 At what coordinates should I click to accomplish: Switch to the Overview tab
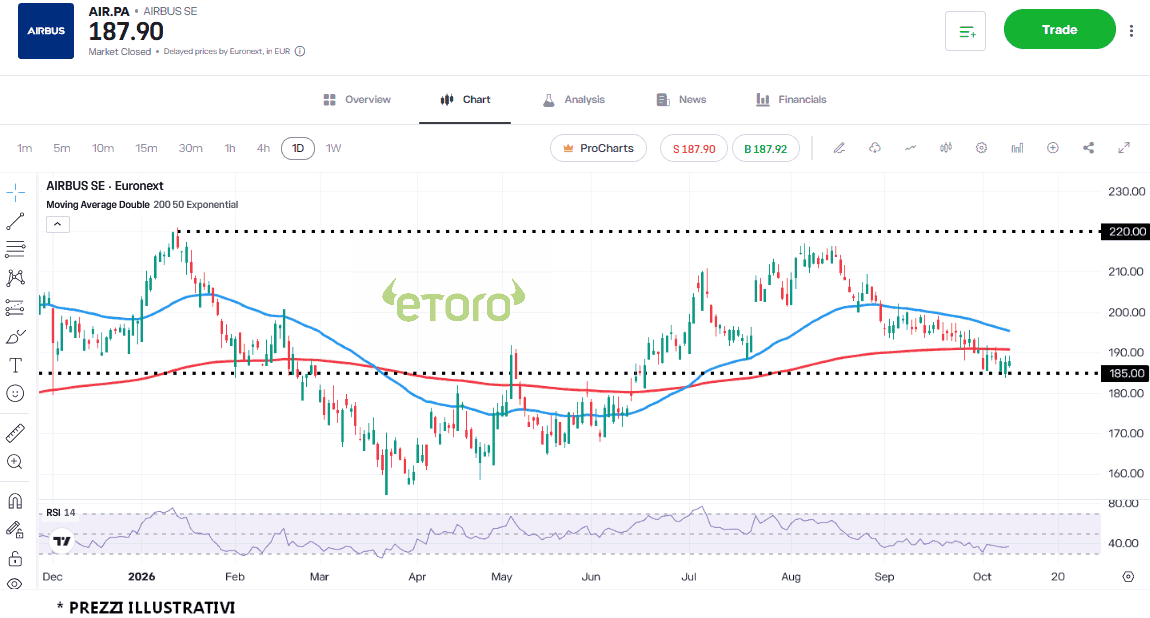click(357, 100)
